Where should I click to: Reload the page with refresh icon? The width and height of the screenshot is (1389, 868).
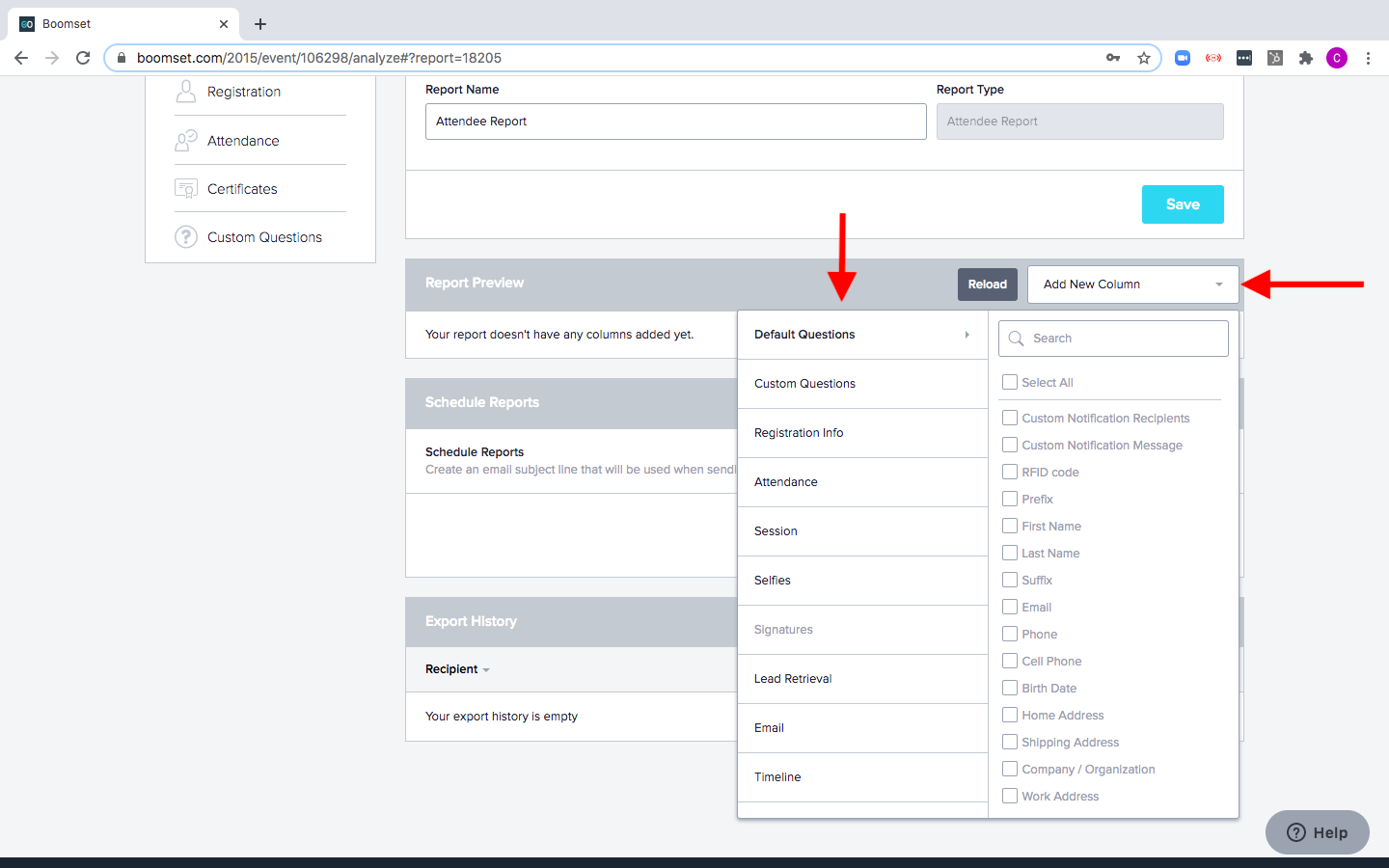pos(83,58)
